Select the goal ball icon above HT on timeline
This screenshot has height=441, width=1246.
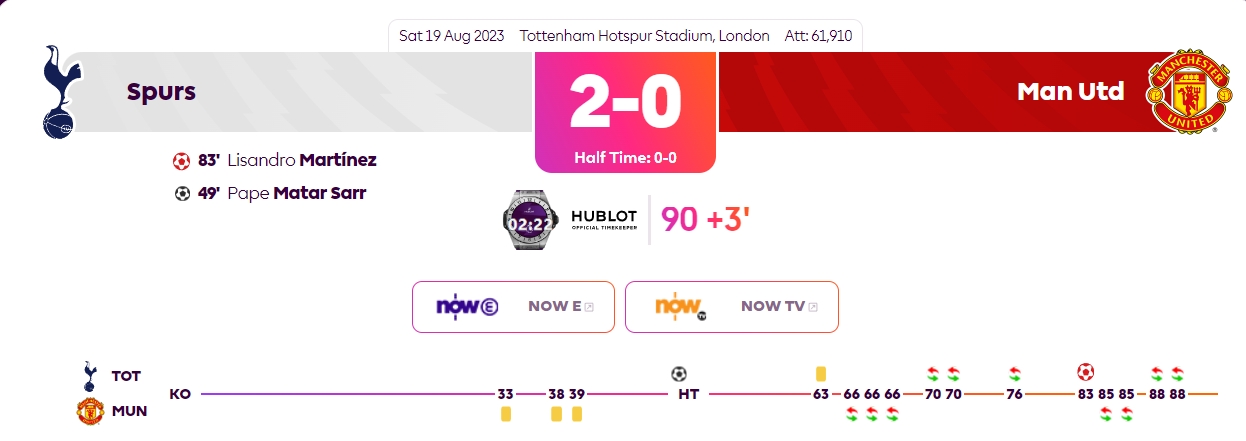[x=679, y=374]
